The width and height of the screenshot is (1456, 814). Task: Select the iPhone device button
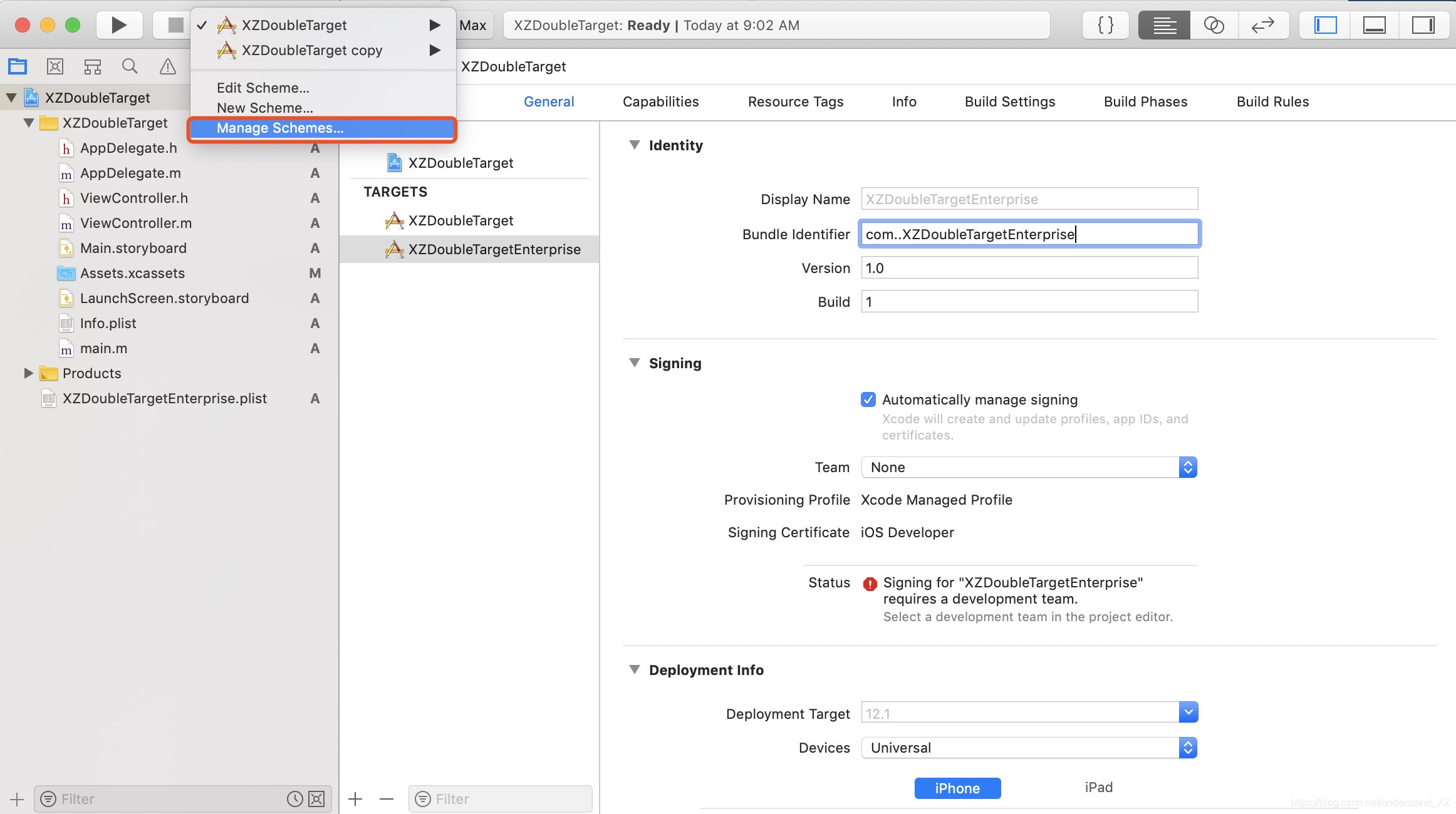coord(957,788)
